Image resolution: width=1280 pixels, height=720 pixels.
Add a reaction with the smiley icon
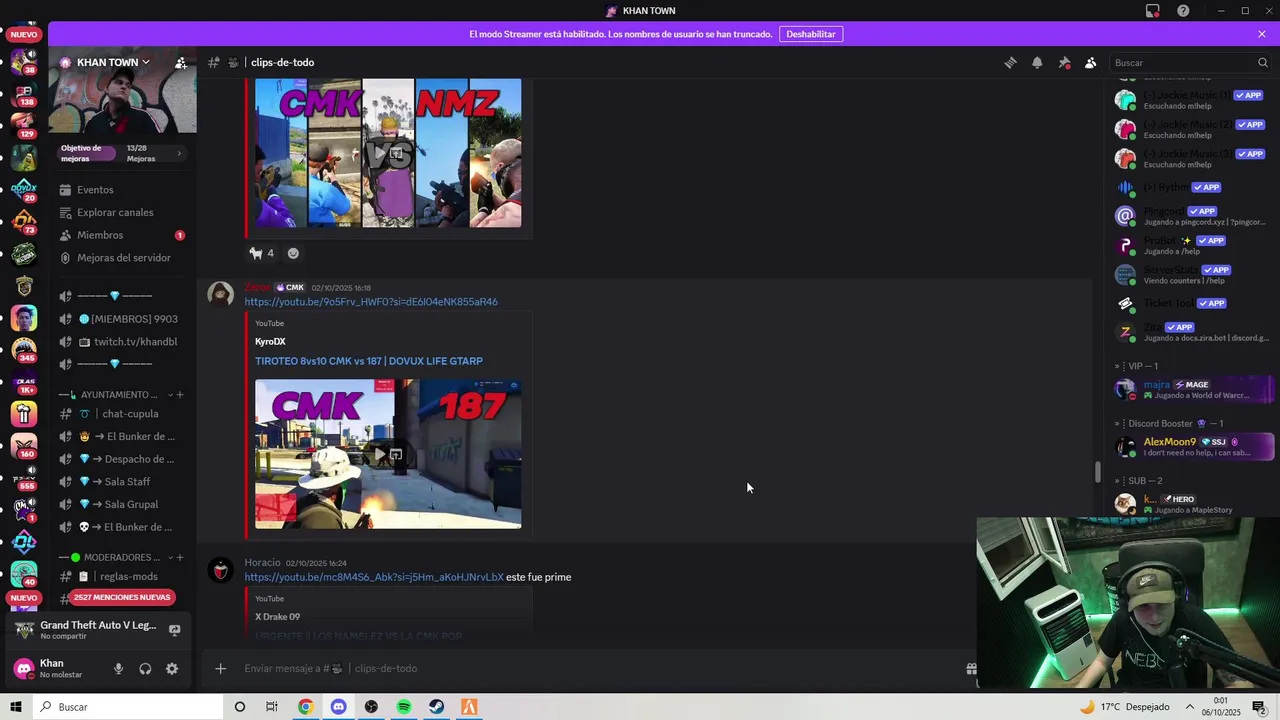(x=293, y=253)
